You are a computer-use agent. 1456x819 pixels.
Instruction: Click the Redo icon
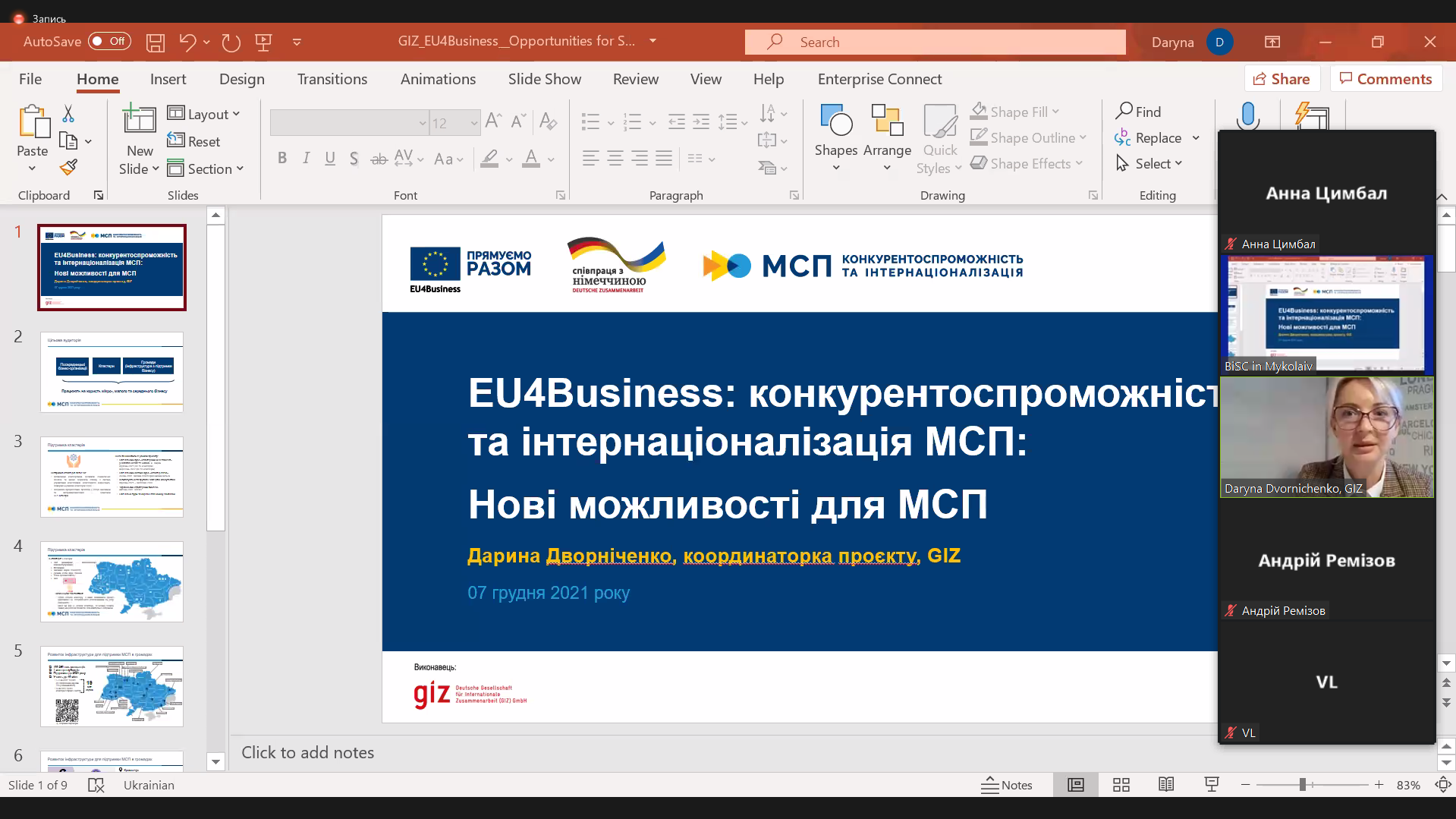(231, 42)
